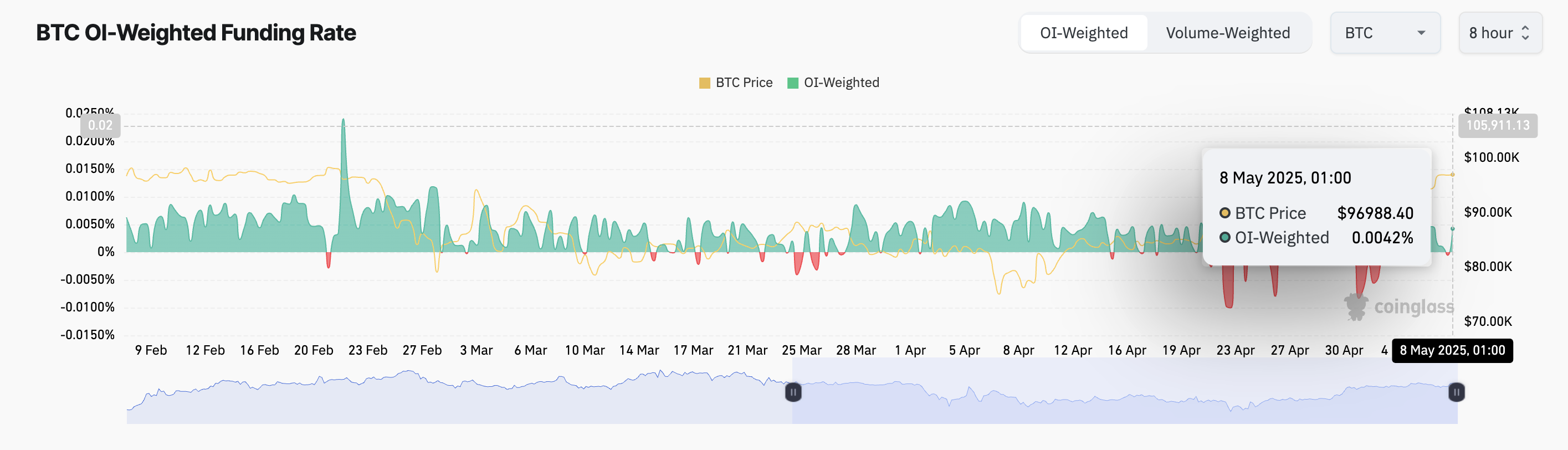Click the 105,911.13 price axis badge

(x=1498, y=125)
